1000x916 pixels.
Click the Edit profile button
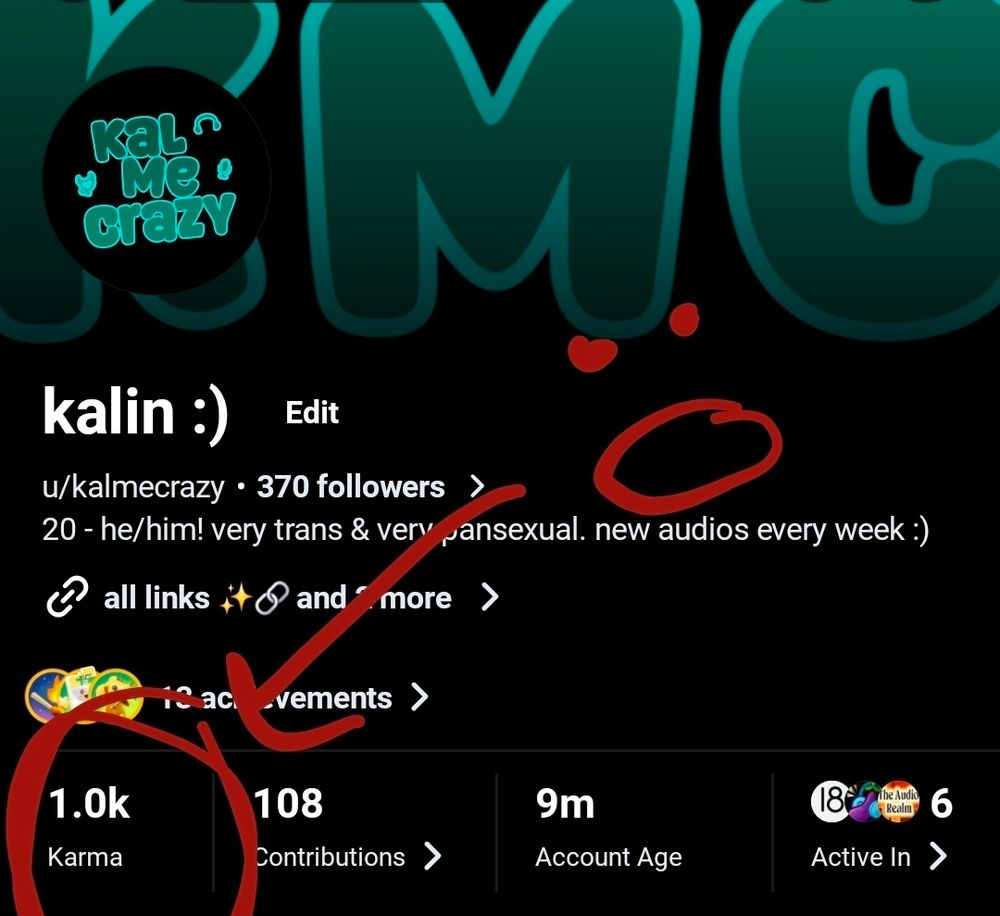point(312,413)
